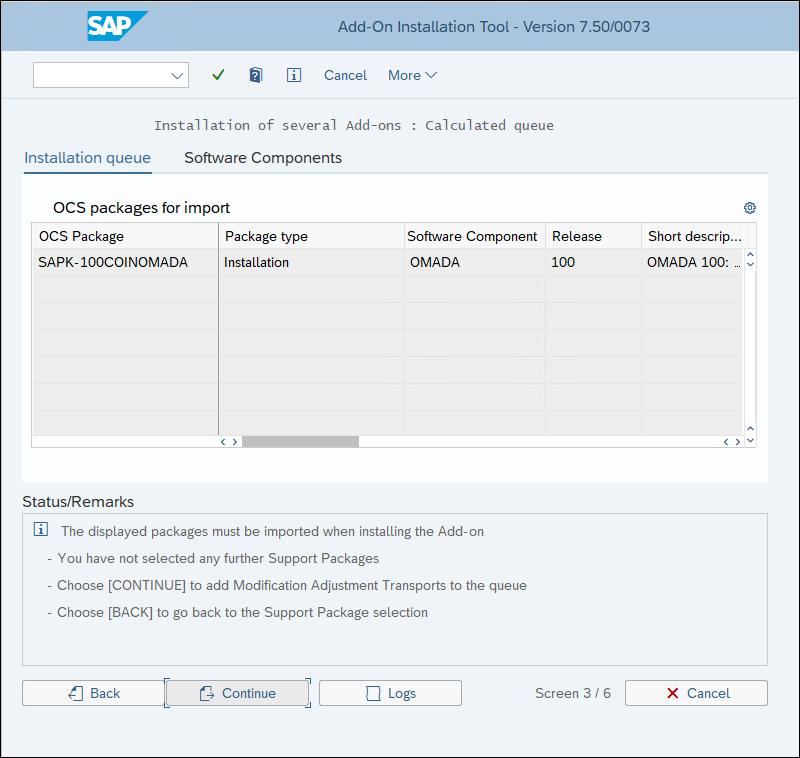Click the green checkmark Enter icon
Viewport: 800px width, 758px height.
tap(218, 75)
